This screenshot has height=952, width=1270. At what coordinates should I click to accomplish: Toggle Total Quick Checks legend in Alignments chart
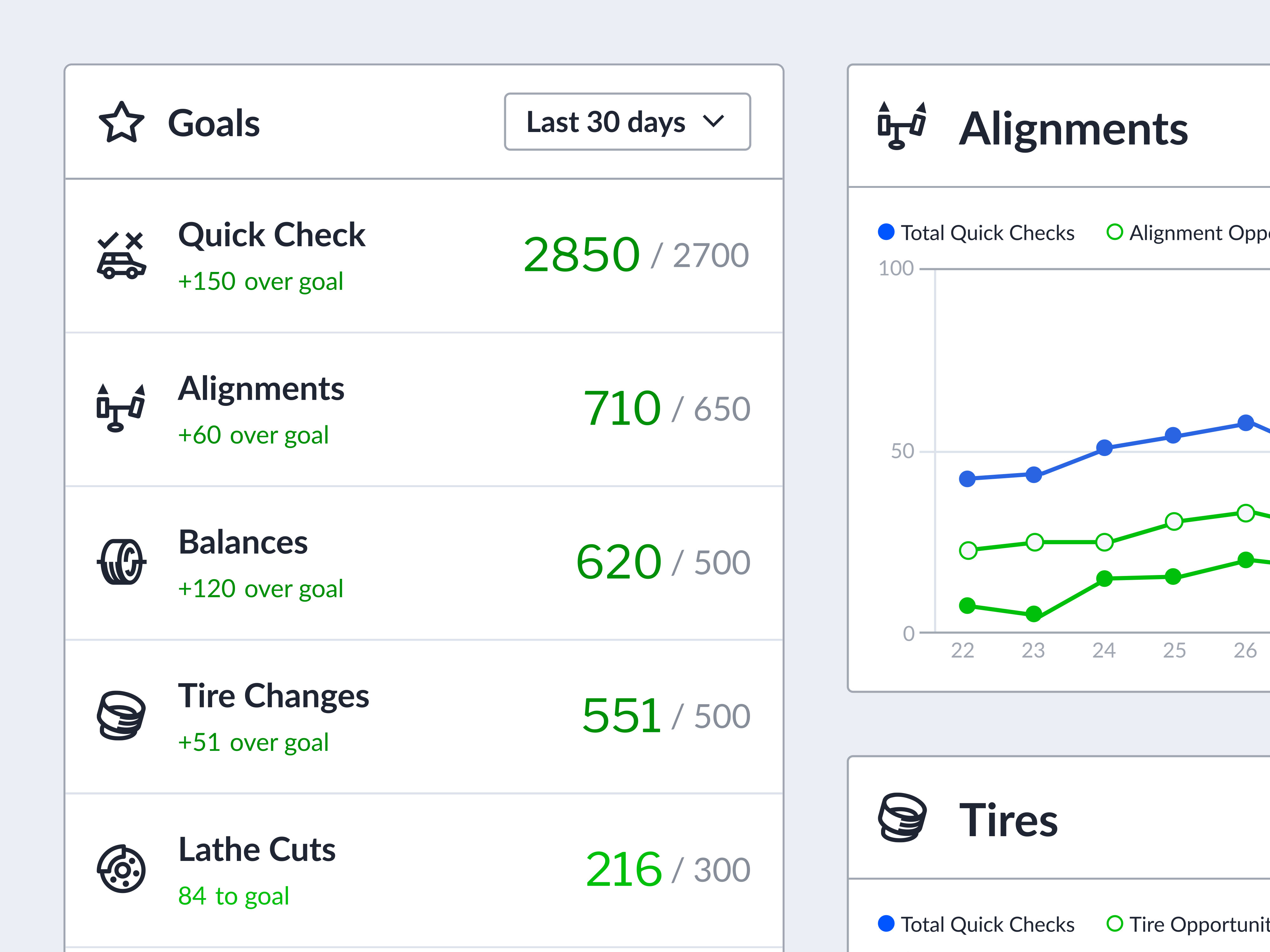tap(976, 232)
